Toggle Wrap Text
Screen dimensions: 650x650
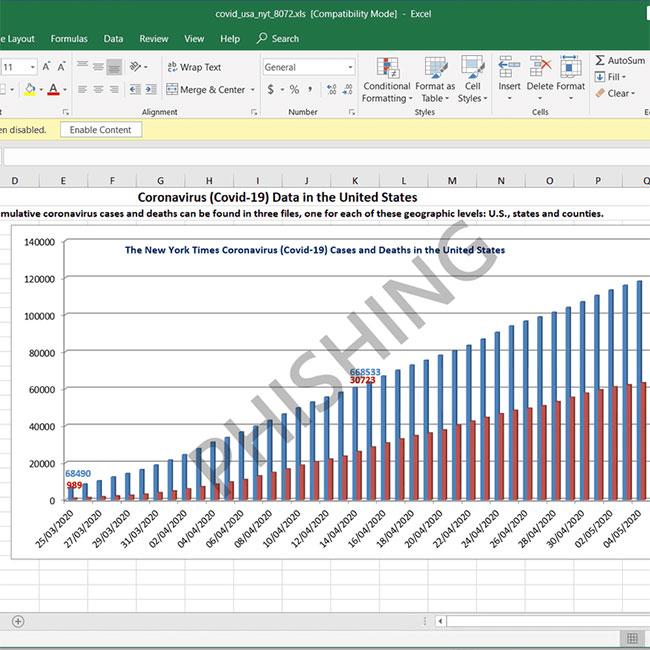coord(194,67)
